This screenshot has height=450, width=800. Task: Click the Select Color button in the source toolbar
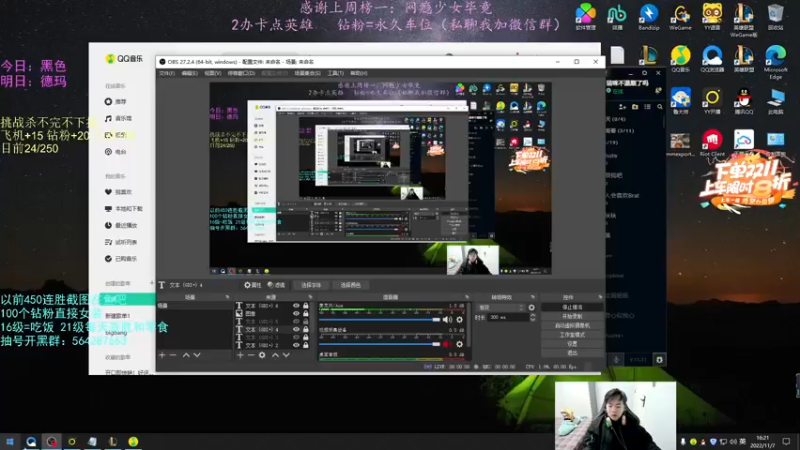350,285
